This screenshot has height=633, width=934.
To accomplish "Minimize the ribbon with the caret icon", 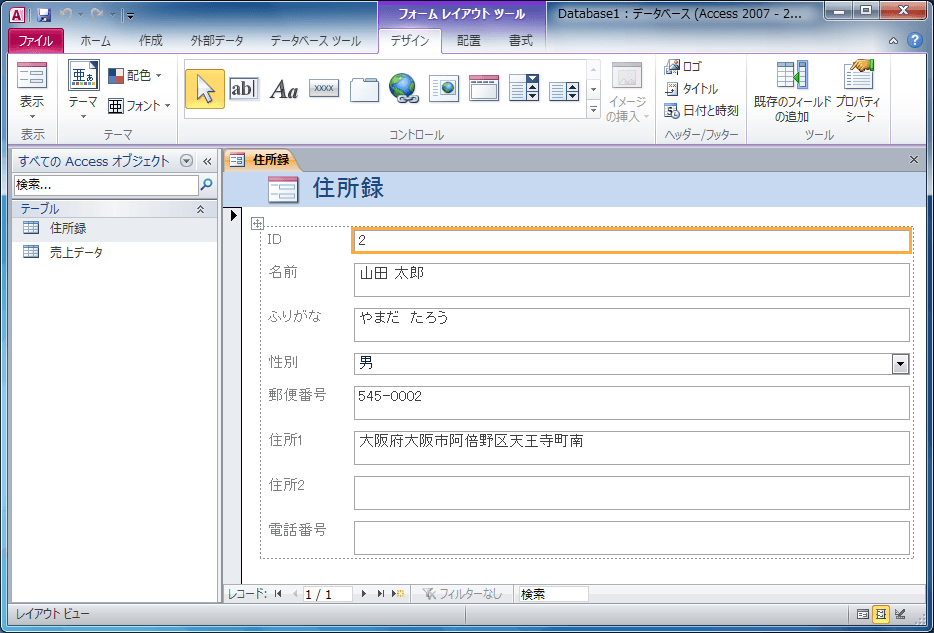I will [893, 41].
